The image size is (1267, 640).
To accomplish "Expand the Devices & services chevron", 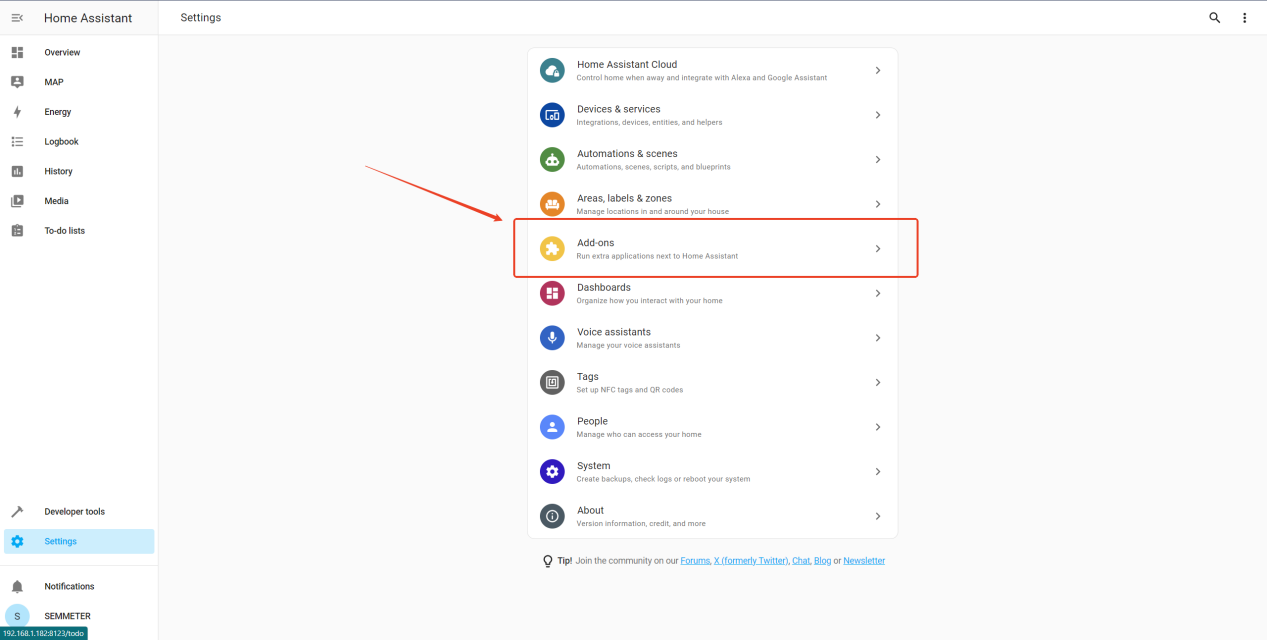I will (x=878, y=115).
